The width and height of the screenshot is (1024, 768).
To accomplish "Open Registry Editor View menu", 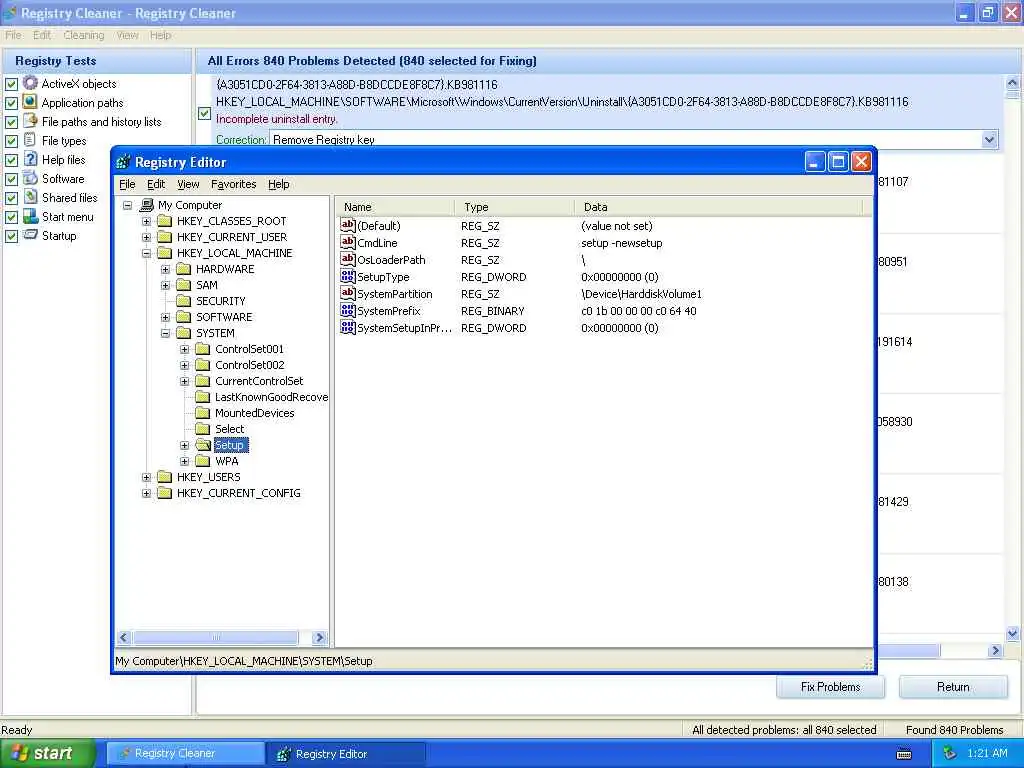I will point(188,184).
